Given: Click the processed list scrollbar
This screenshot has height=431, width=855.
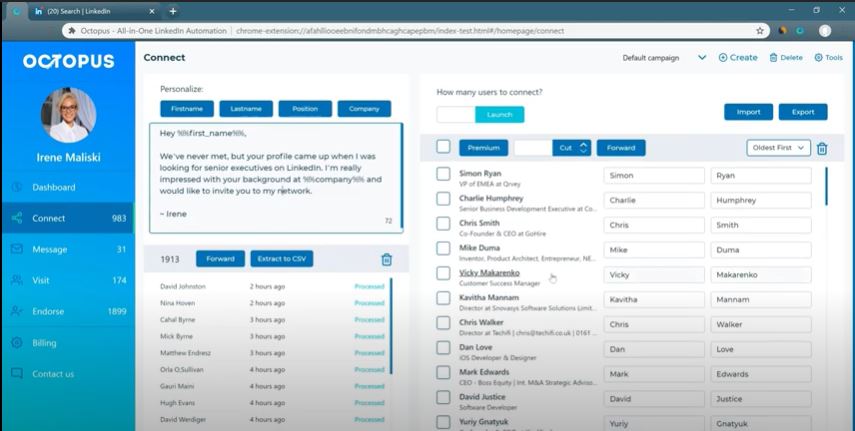Looking at the screenshot, I should click(x=391, y=326).
